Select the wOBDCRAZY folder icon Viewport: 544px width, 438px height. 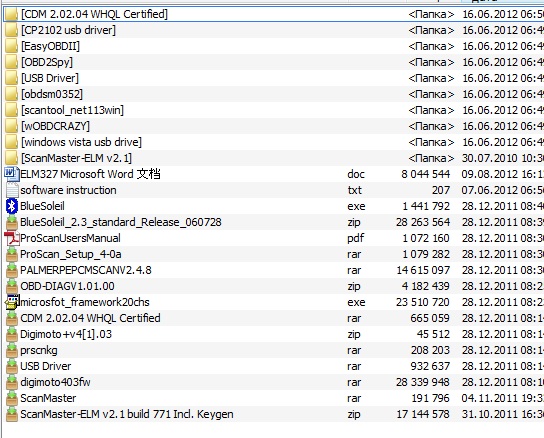11,126
